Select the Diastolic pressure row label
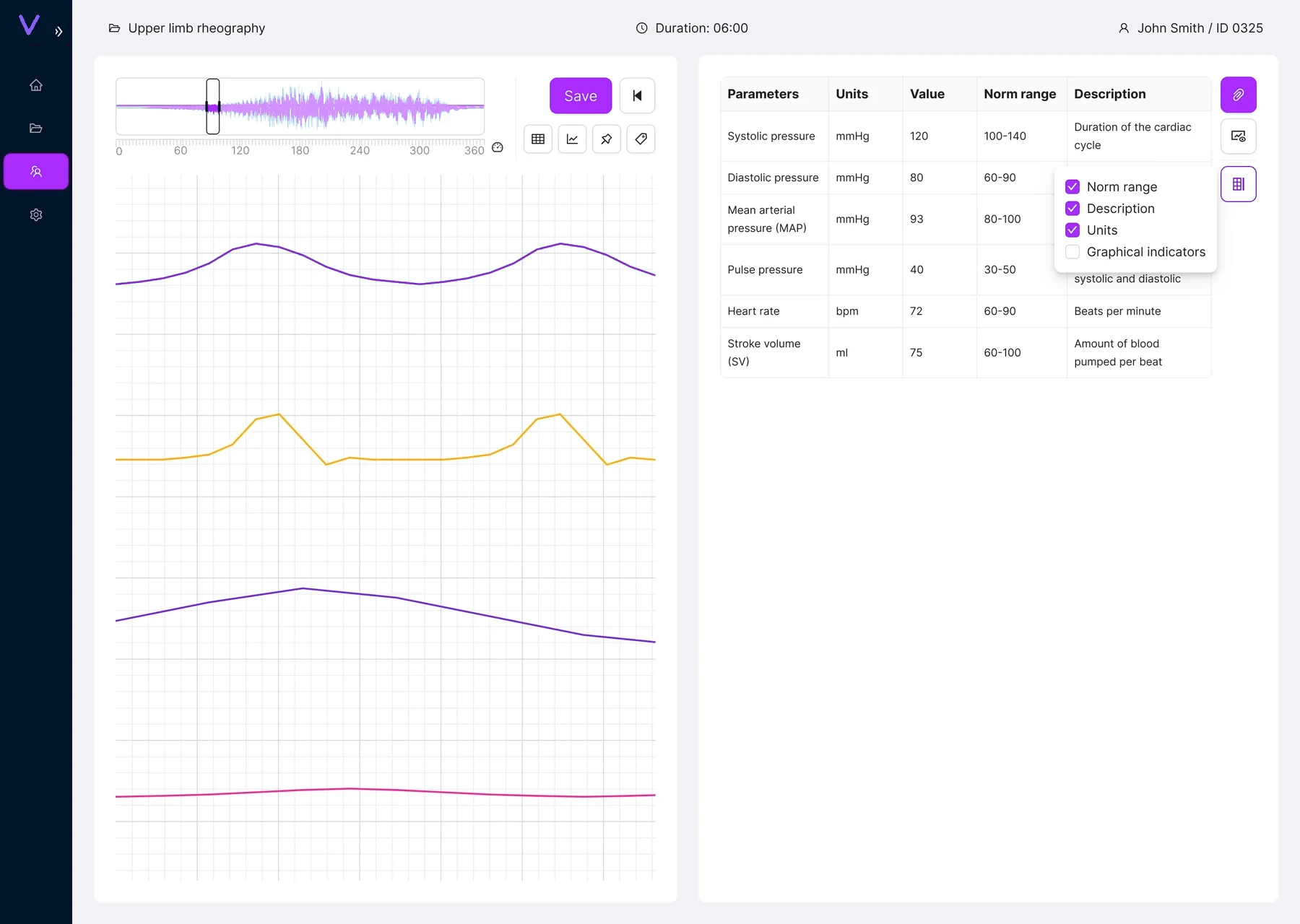This screenshot has height=924, width=1300. point(773,178)
